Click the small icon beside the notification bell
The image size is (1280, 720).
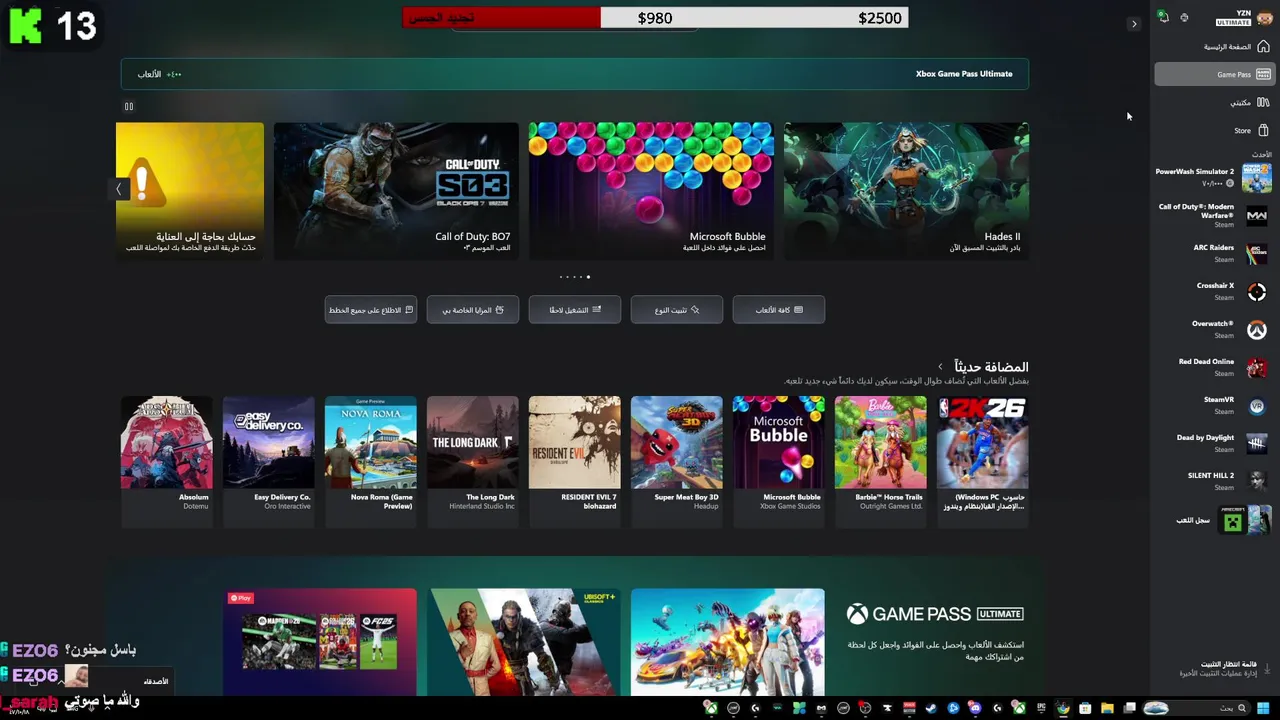[1184, 17]
